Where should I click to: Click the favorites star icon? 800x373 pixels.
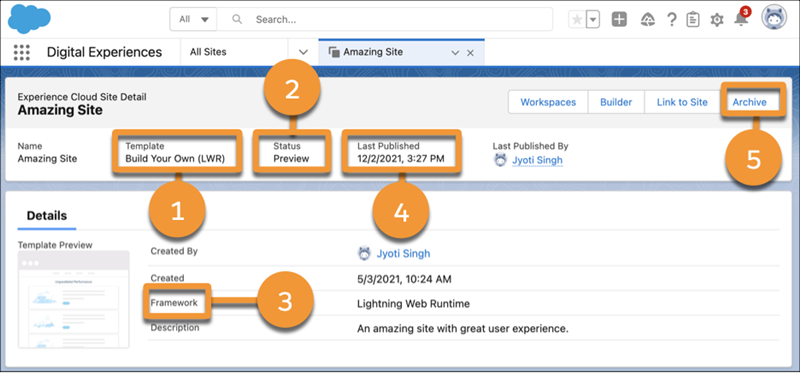[577, 19]
